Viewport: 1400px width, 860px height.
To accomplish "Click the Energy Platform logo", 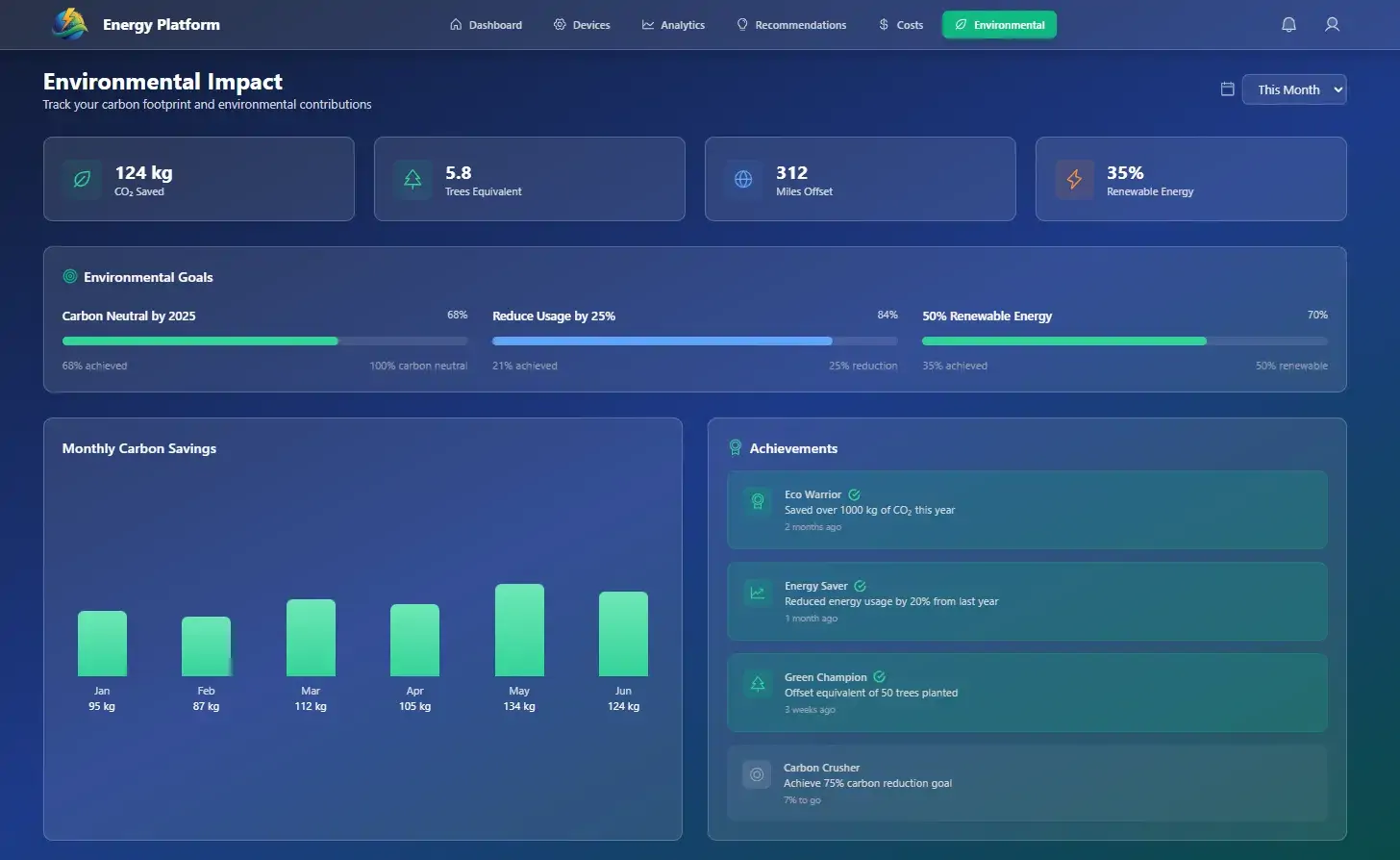I will point(69,24).
